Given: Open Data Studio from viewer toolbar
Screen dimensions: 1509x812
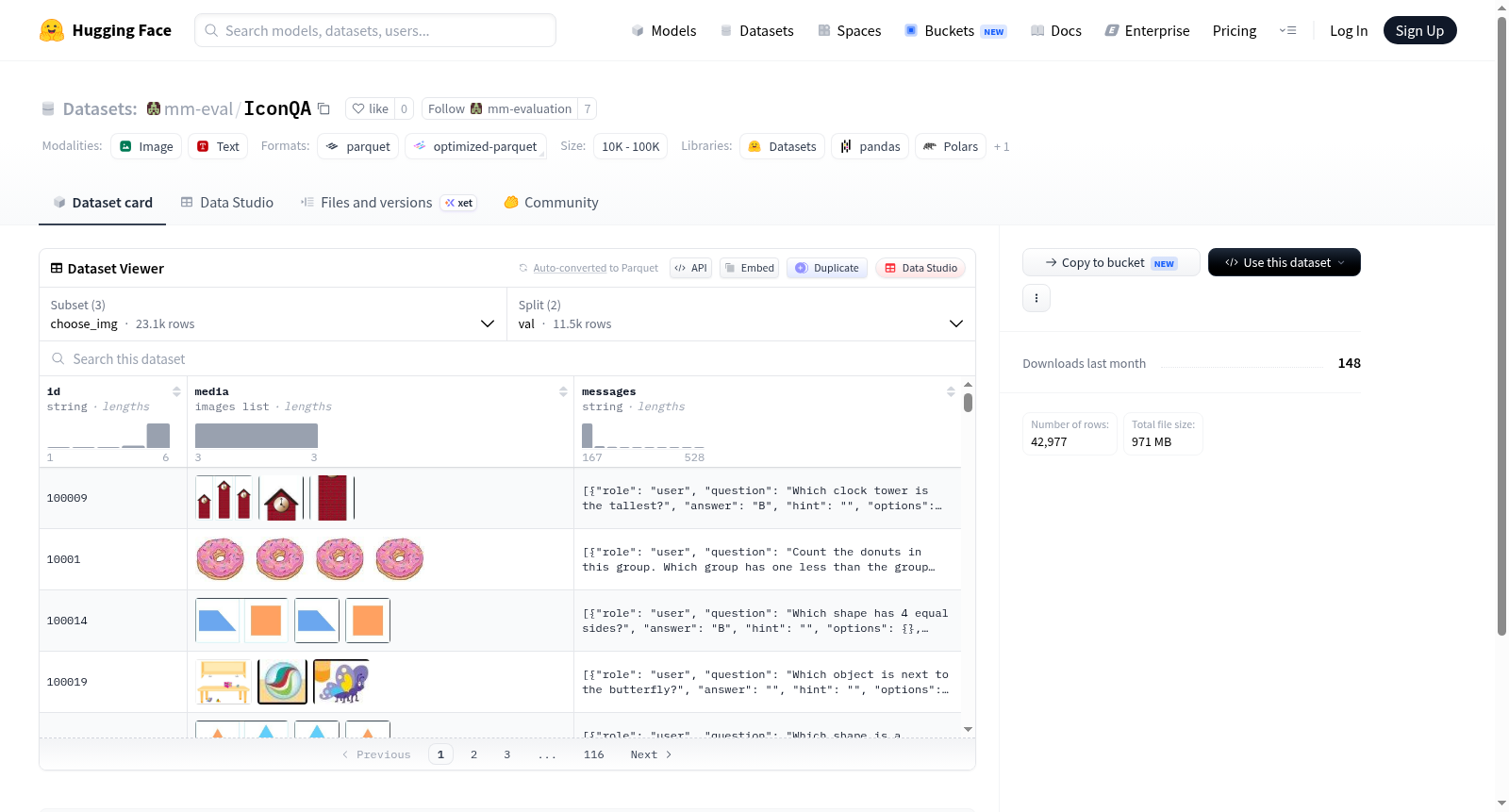Looking at the screenshot, I should [920, 268].
